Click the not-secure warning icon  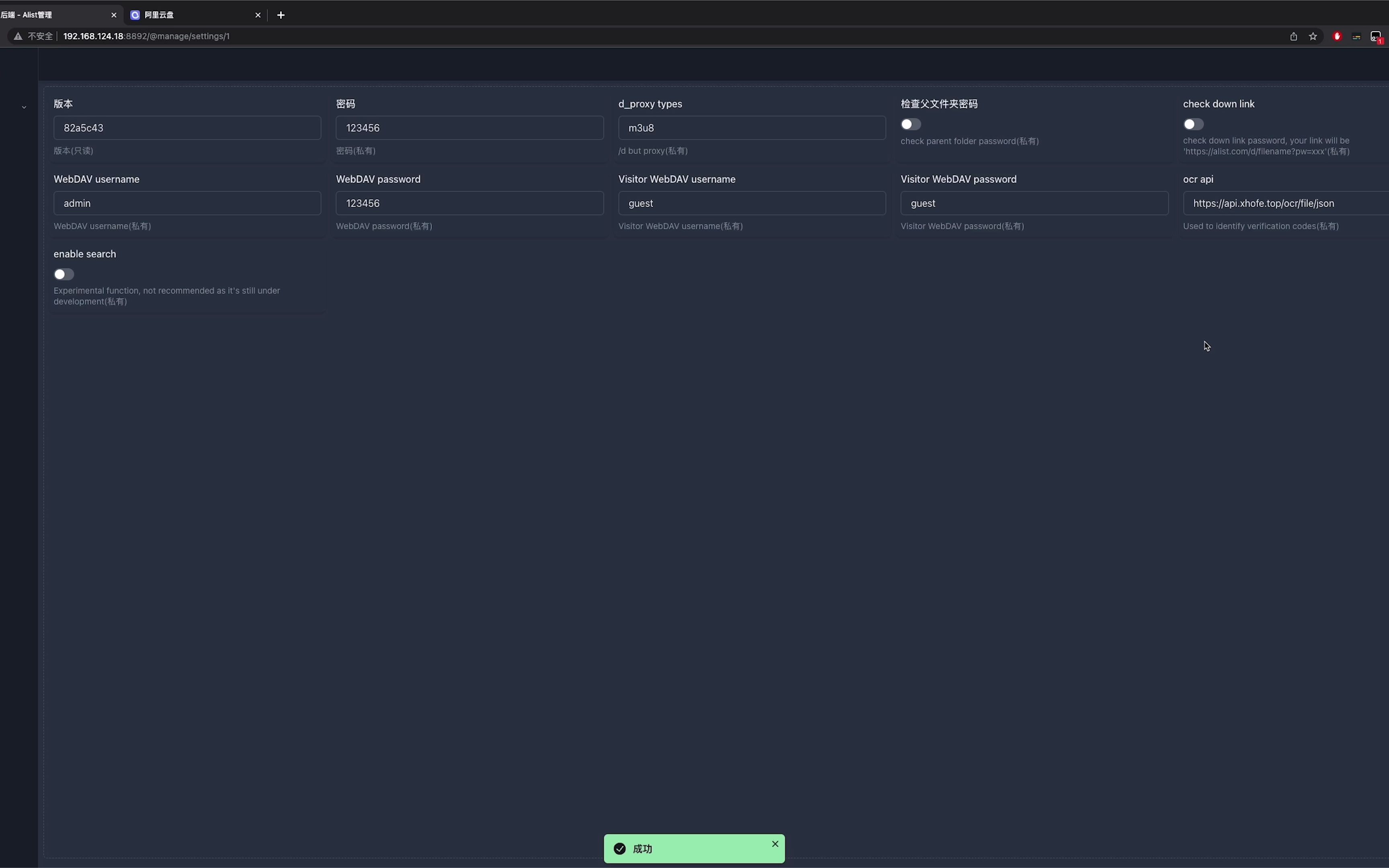click(18, 36)
